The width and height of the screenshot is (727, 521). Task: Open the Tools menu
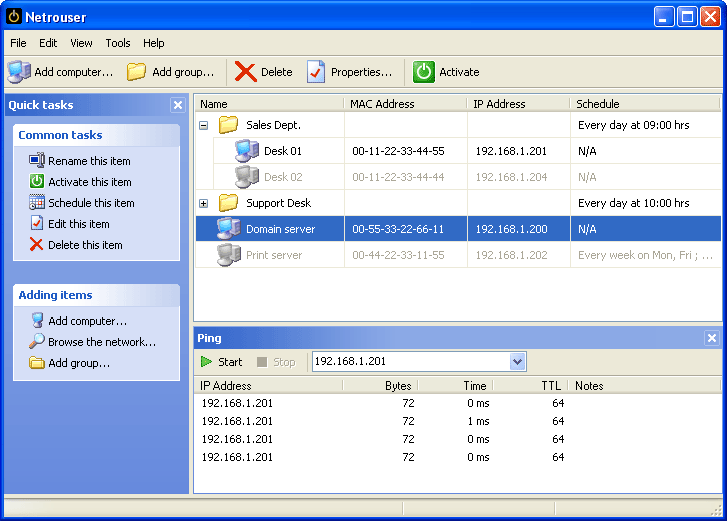coord(118,43)
